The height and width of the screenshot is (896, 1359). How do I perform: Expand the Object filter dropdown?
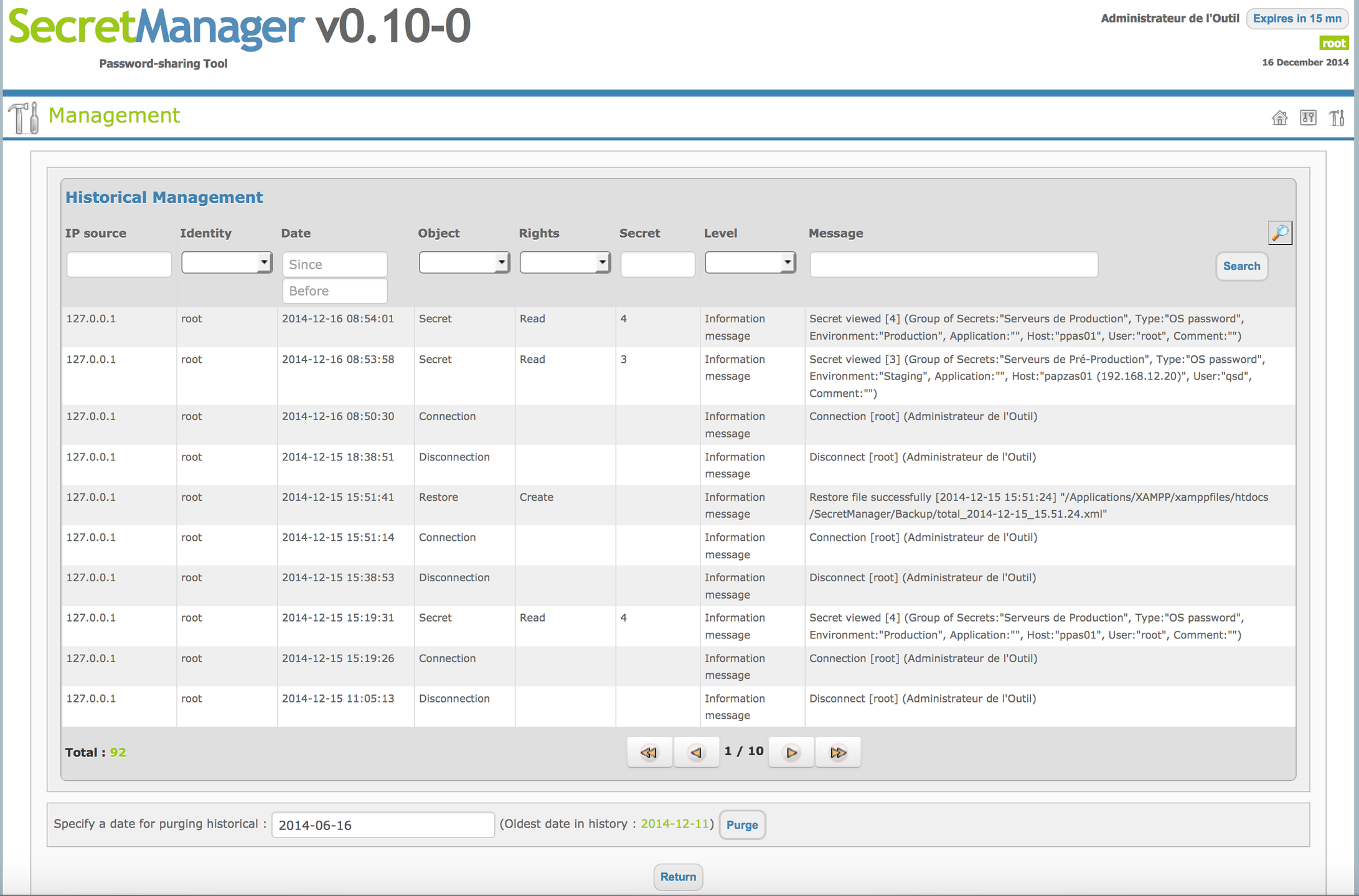[x=464, y=263]
